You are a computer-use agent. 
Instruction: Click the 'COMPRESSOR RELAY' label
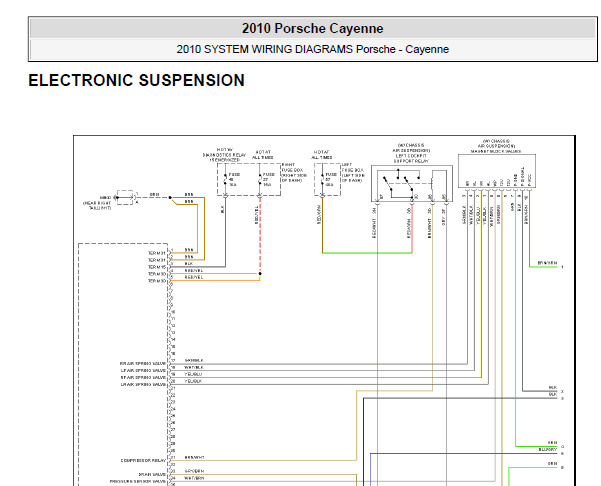[x=143, y=460]
